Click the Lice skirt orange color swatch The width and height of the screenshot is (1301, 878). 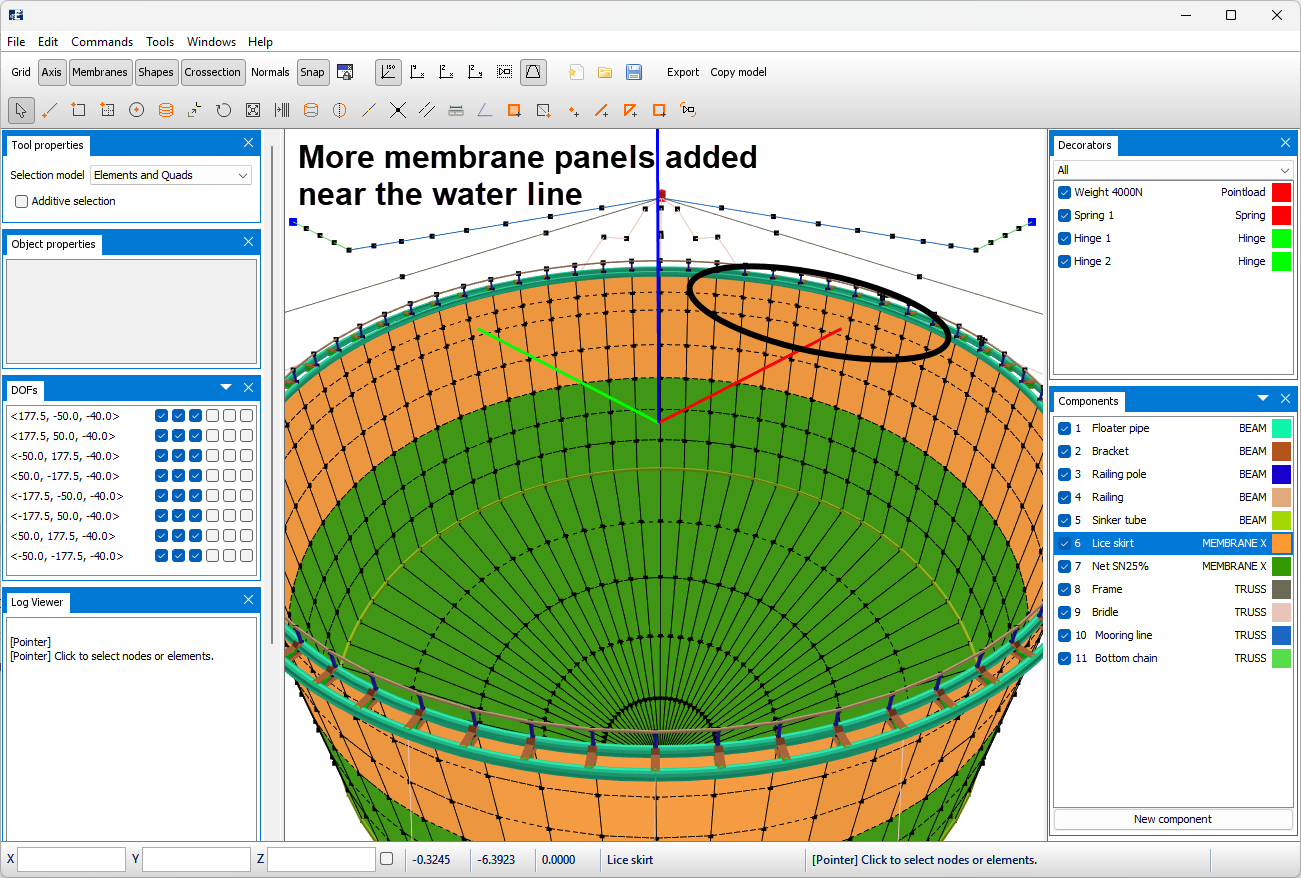1281,543
